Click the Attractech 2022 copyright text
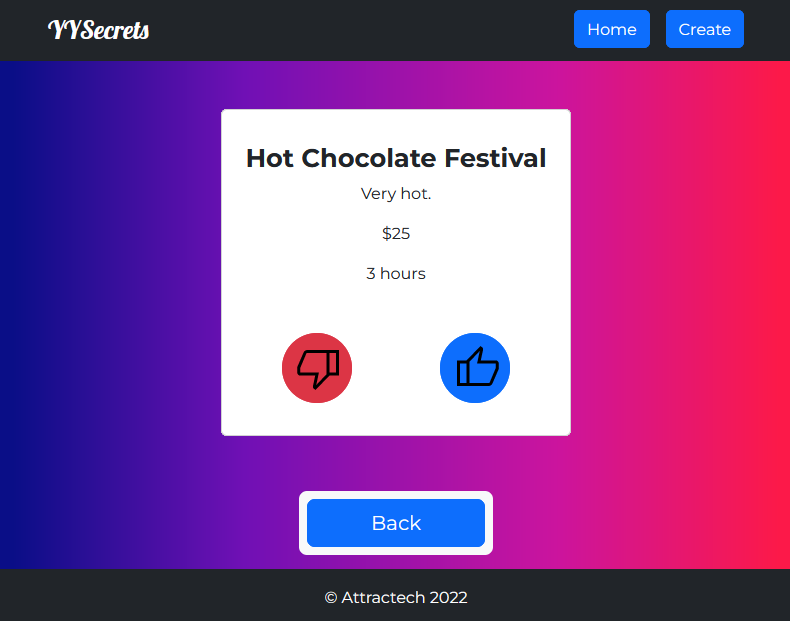Image resolution: width=790 pixels, height=621 pixels. coord(396,598)
